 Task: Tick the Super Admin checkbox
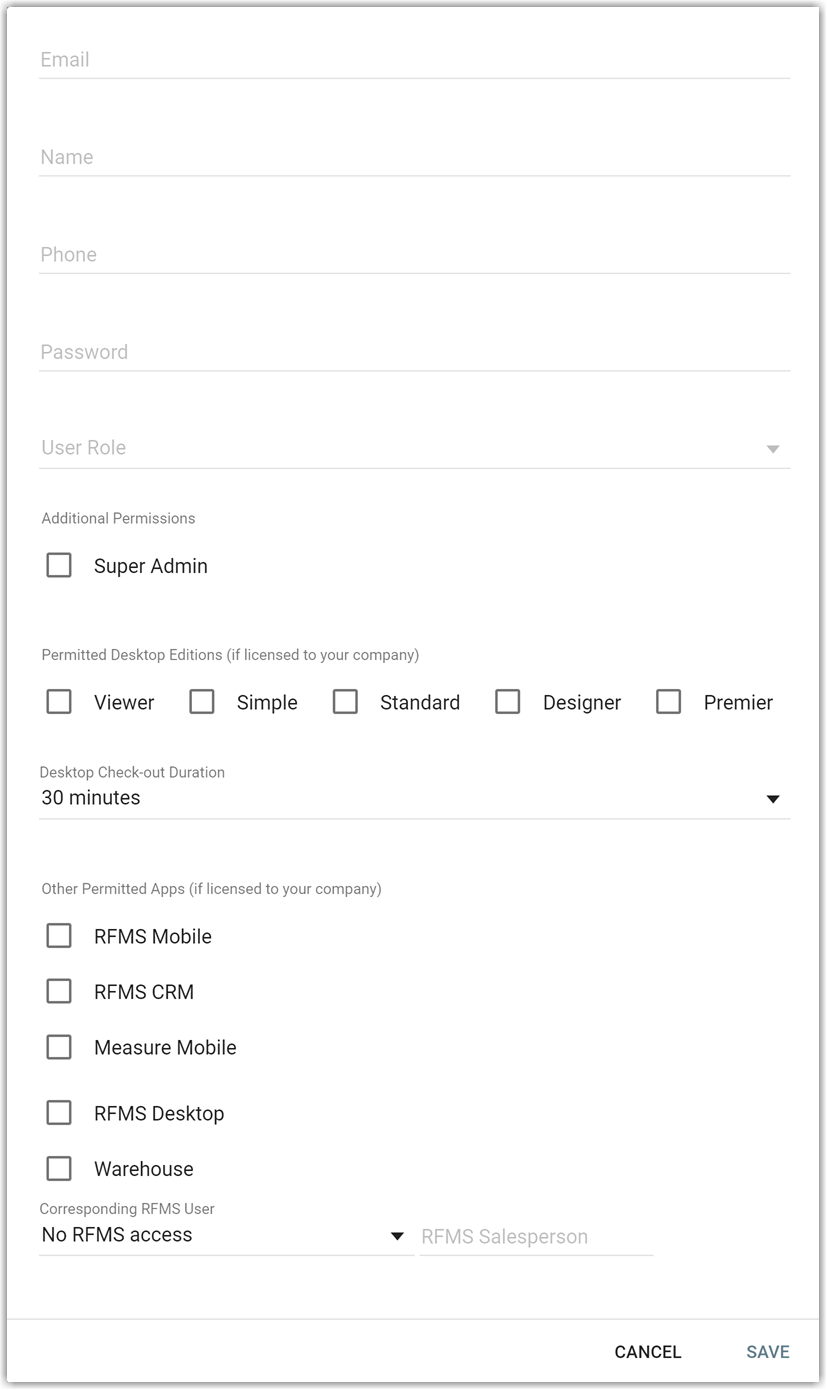[x=59, y=566]
